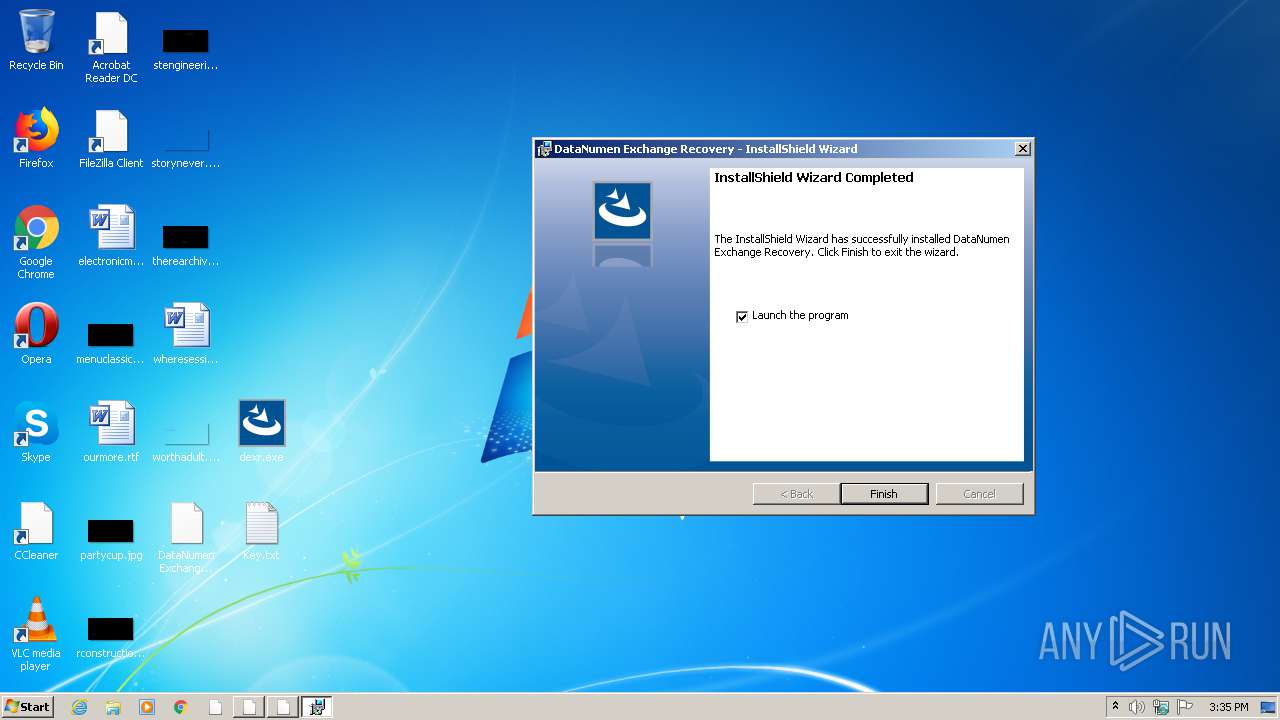Screen dimensions: 1280x720
Task: Open Windows Explorer from the taskbar
Action: coord(113,707)
